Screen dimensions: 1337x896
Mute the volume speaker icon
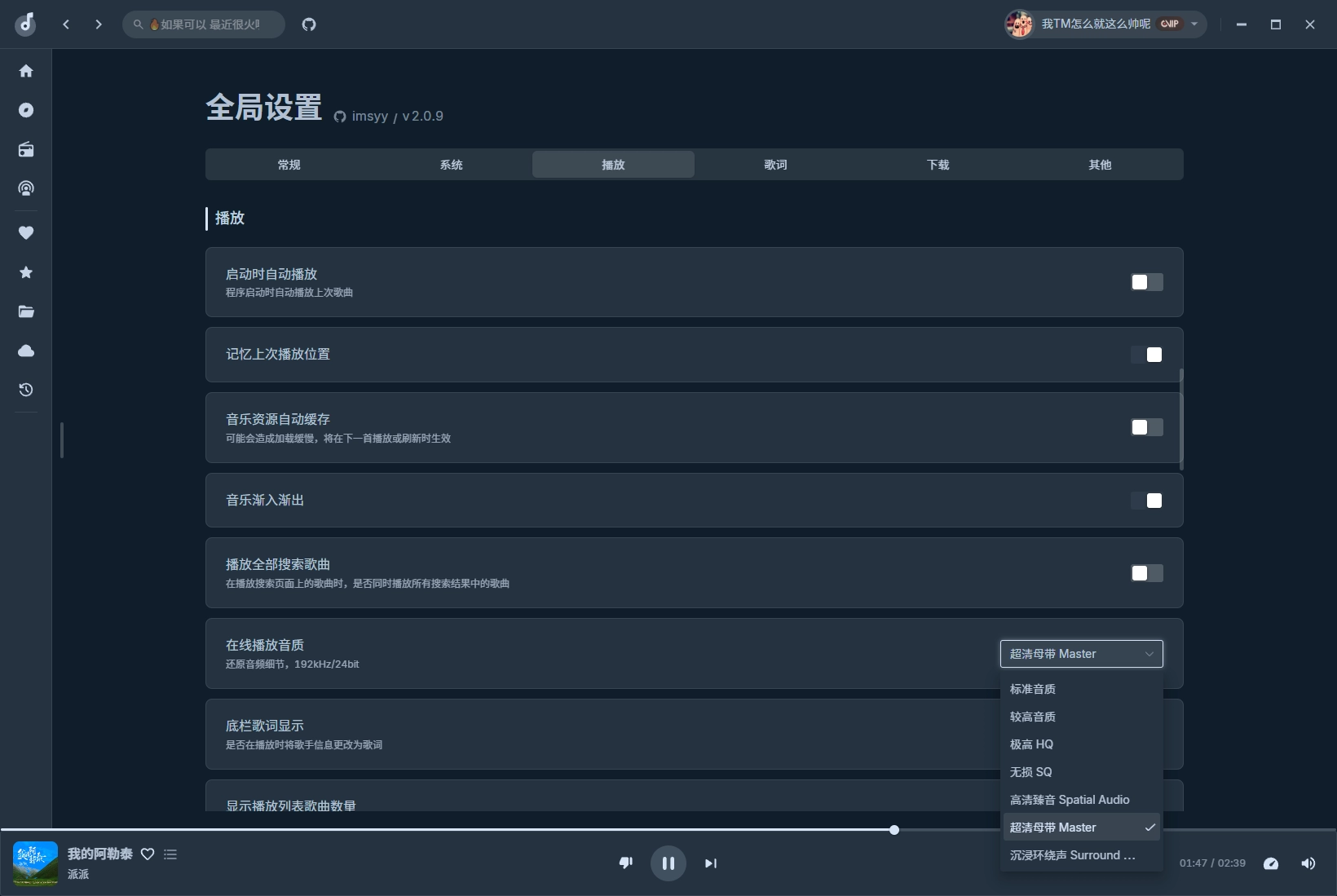click(x=1308, y=863)
